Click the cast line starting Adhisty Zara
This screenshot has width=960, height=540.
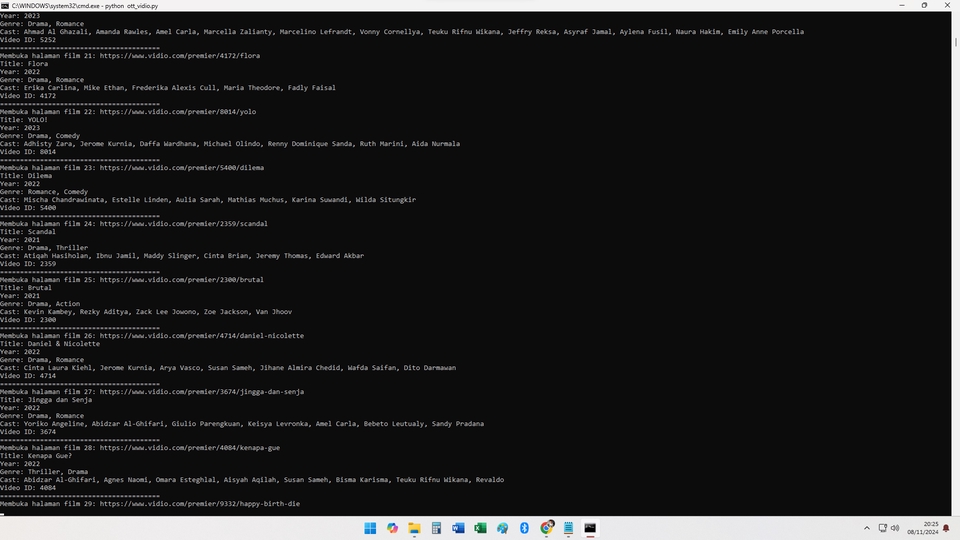230,144
